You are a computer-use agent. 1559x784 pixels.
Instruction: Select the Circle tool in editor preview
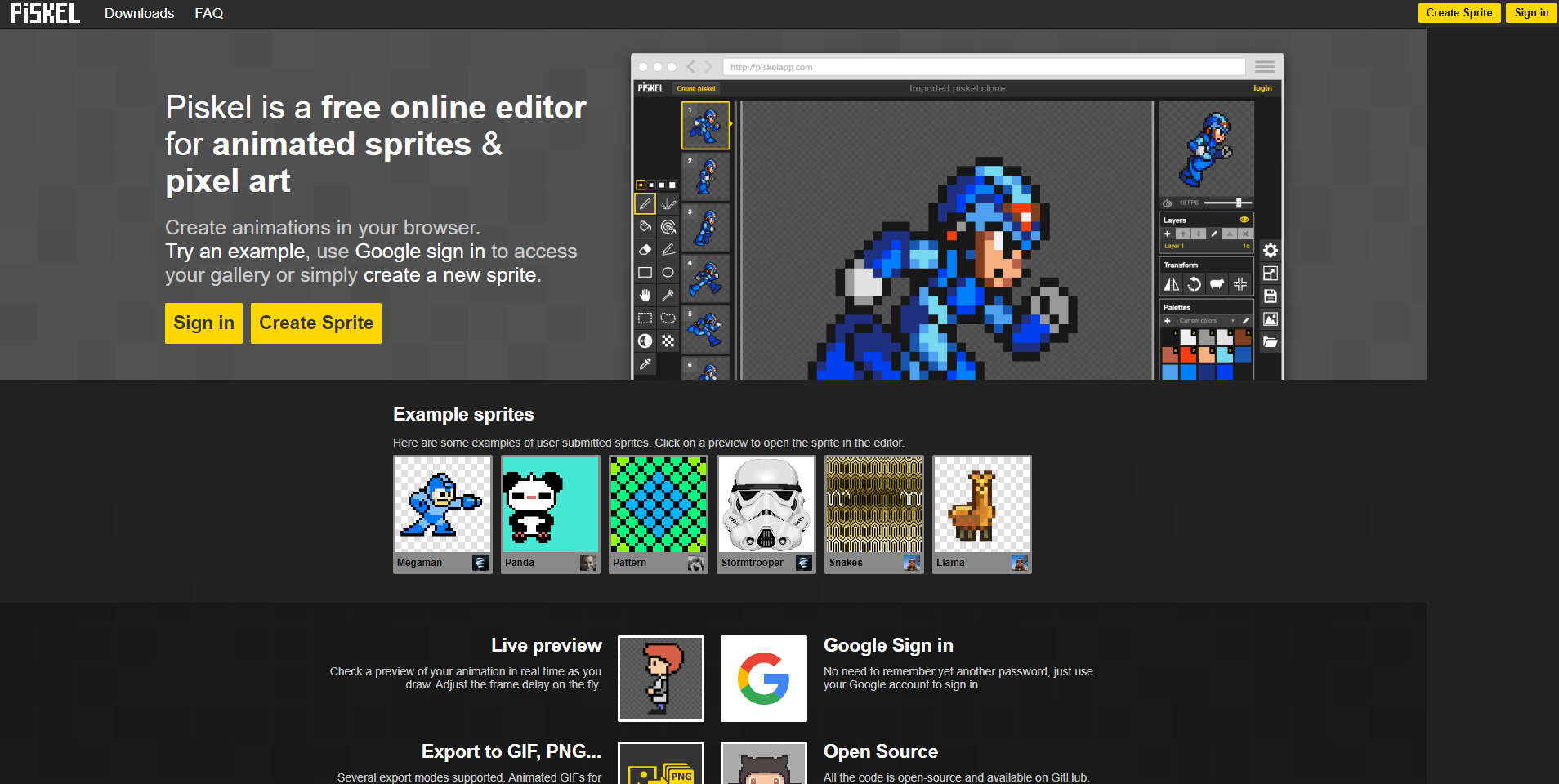(x=668, y=272)
